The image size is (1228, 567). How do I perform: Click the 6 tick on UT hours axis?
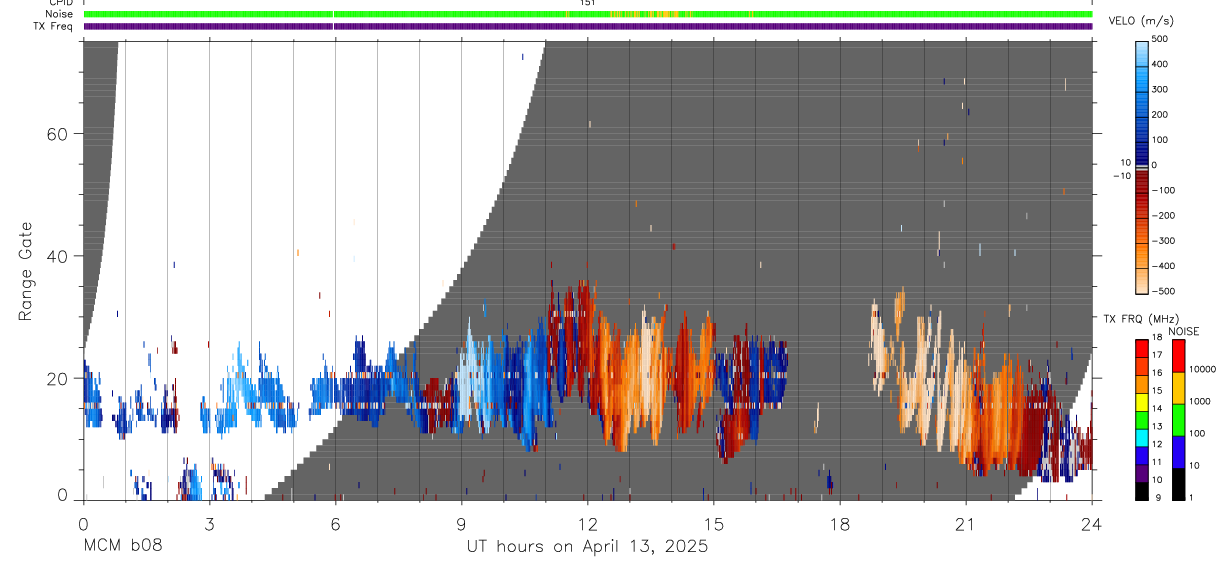(x=335, y=523)
